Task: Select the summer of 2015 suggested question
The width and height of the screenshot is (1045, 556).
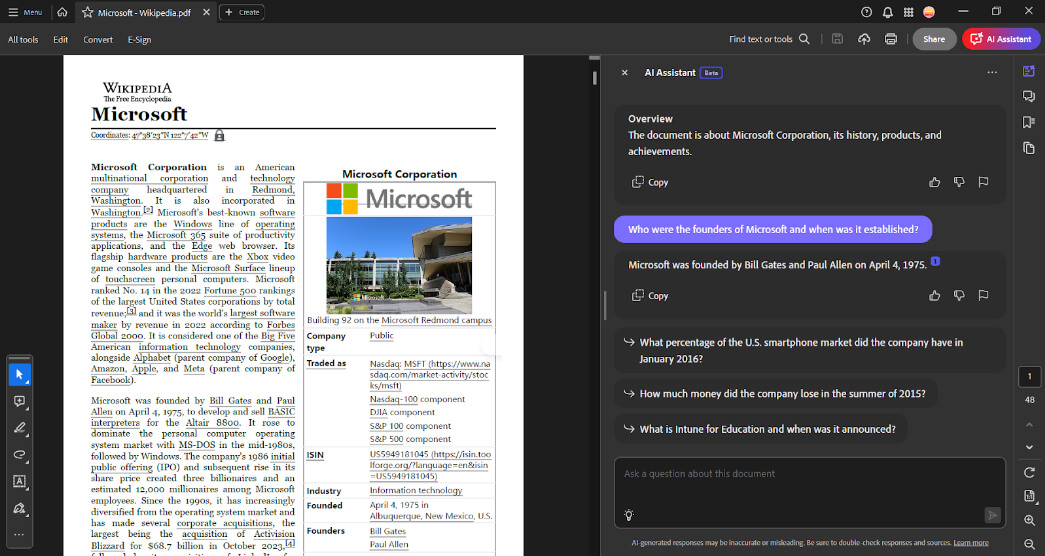Action: tap(775, 393)
